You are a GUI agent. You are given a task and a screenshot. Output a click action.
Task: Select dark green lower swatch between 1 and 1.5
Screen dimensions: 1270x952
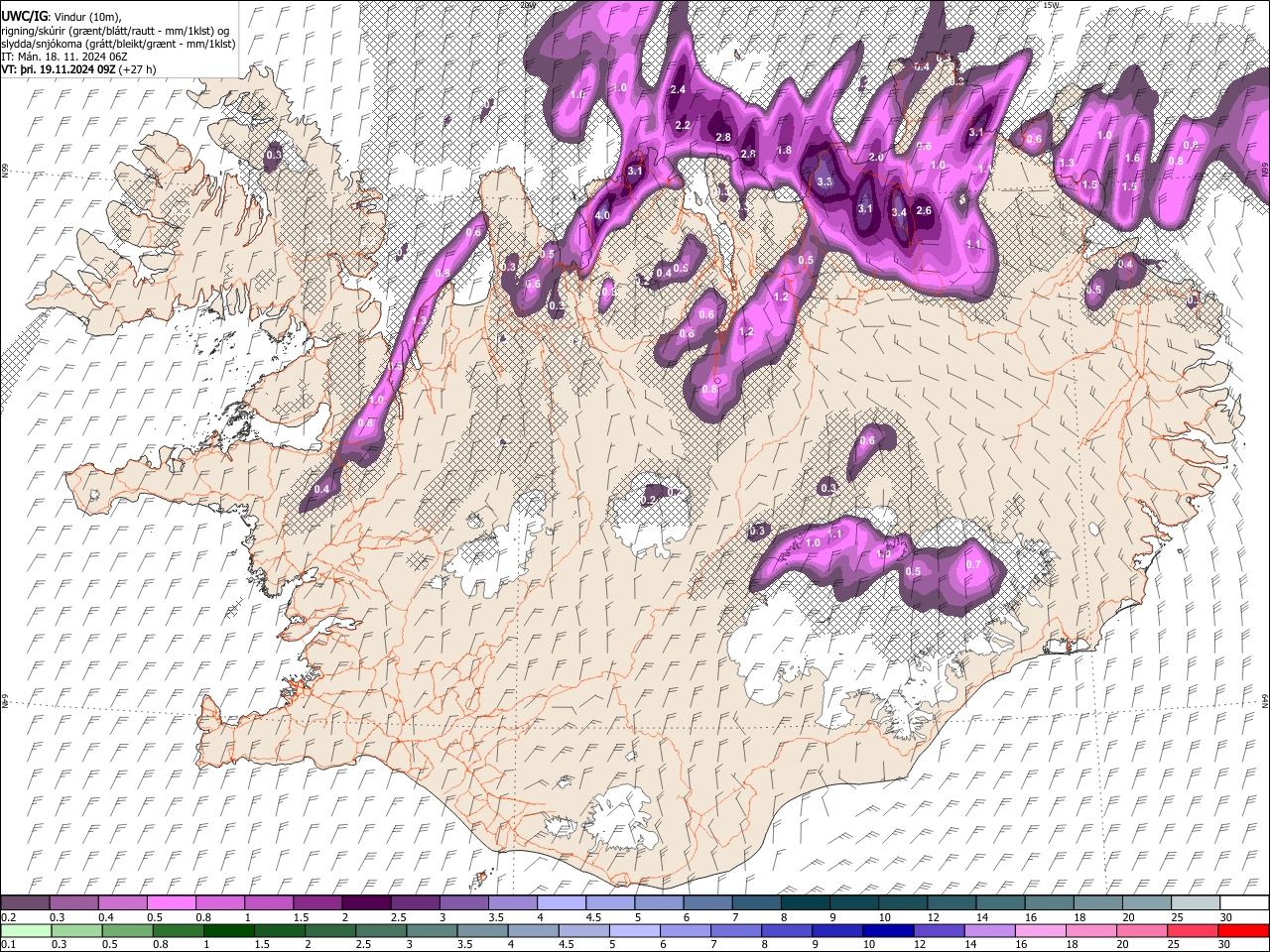(229, 931)
